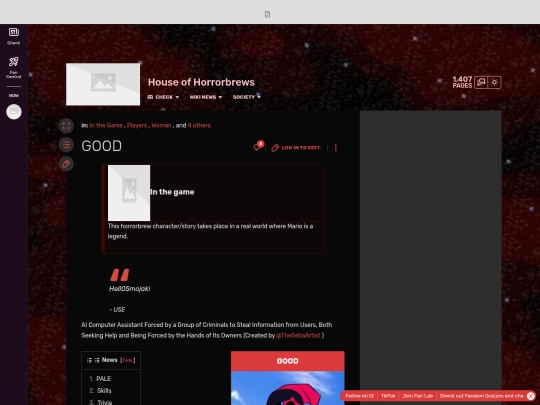Open the In the Game category
540x405 pixels.
tap(106, 125)
